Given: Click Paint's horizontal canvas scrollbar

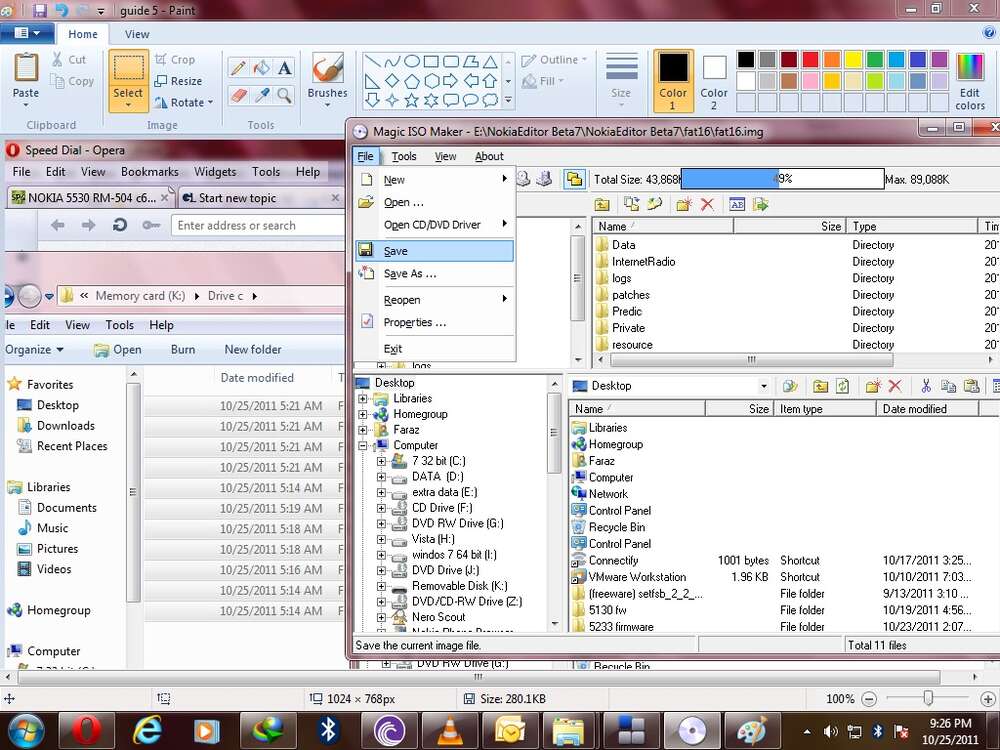Looking at the screenshot, I should tap(478, 677).
